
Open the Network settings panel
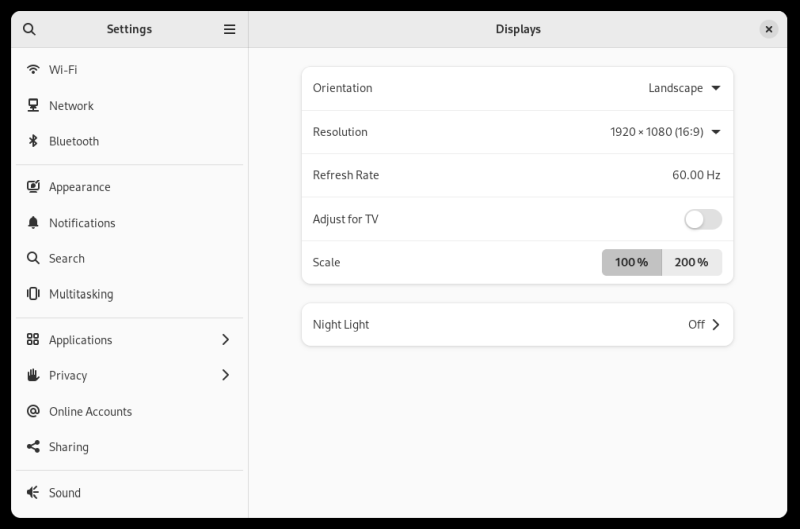pos(71,106)
